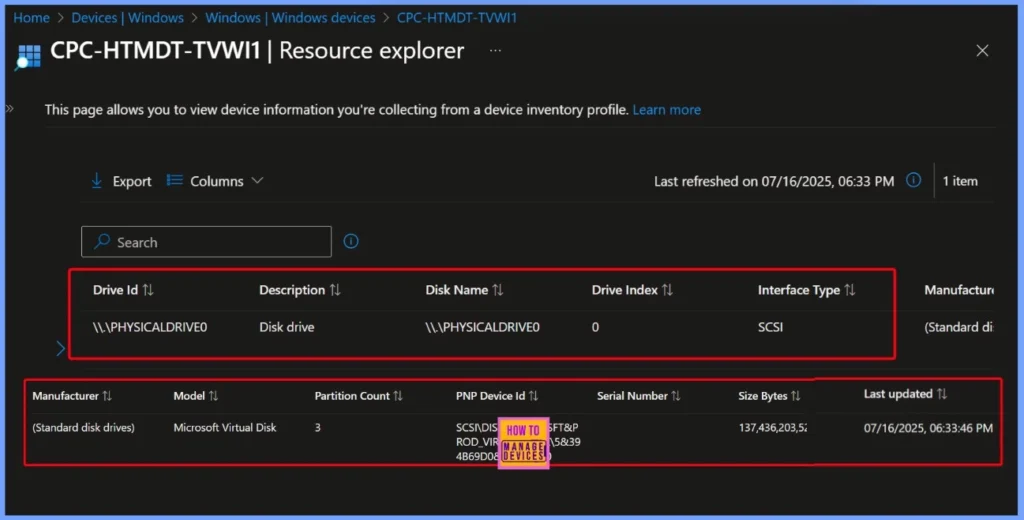Image resolution: width=1024 pixels, height=520 pixels.
Task: Click Interface Type column header text
Action: tap(799, 290)
